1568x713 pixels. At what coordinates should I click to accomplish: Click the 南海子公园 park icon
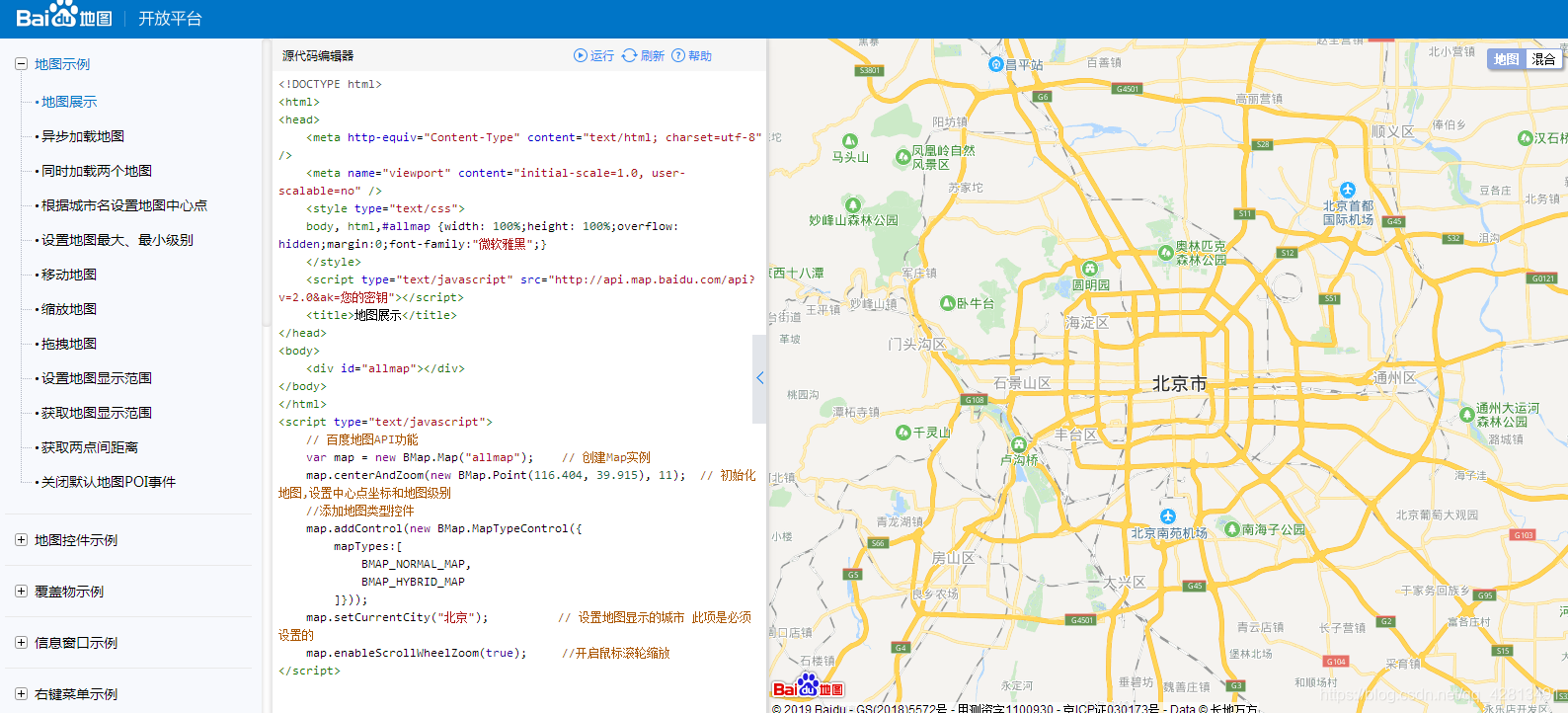1232,529
